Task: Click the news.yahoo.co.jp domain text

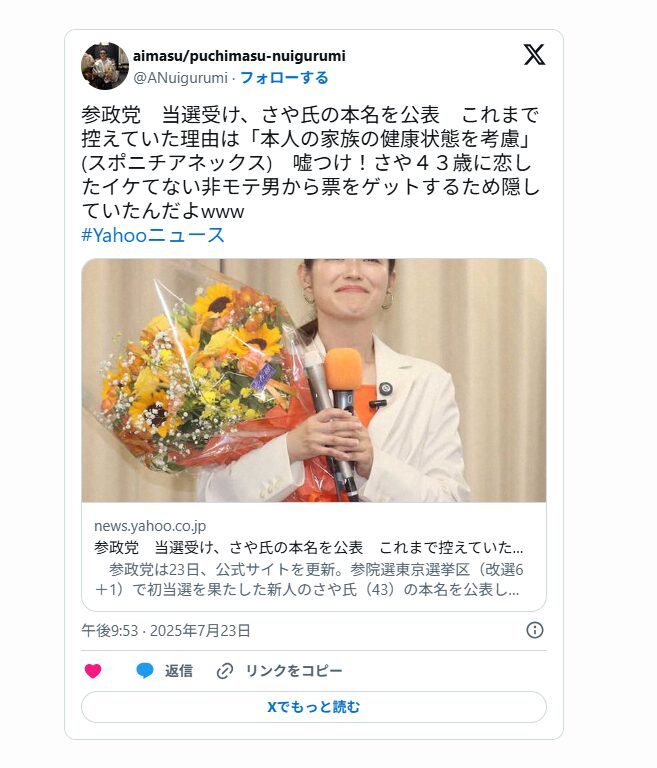Action: pyautogui.click(x=150, y=526)
